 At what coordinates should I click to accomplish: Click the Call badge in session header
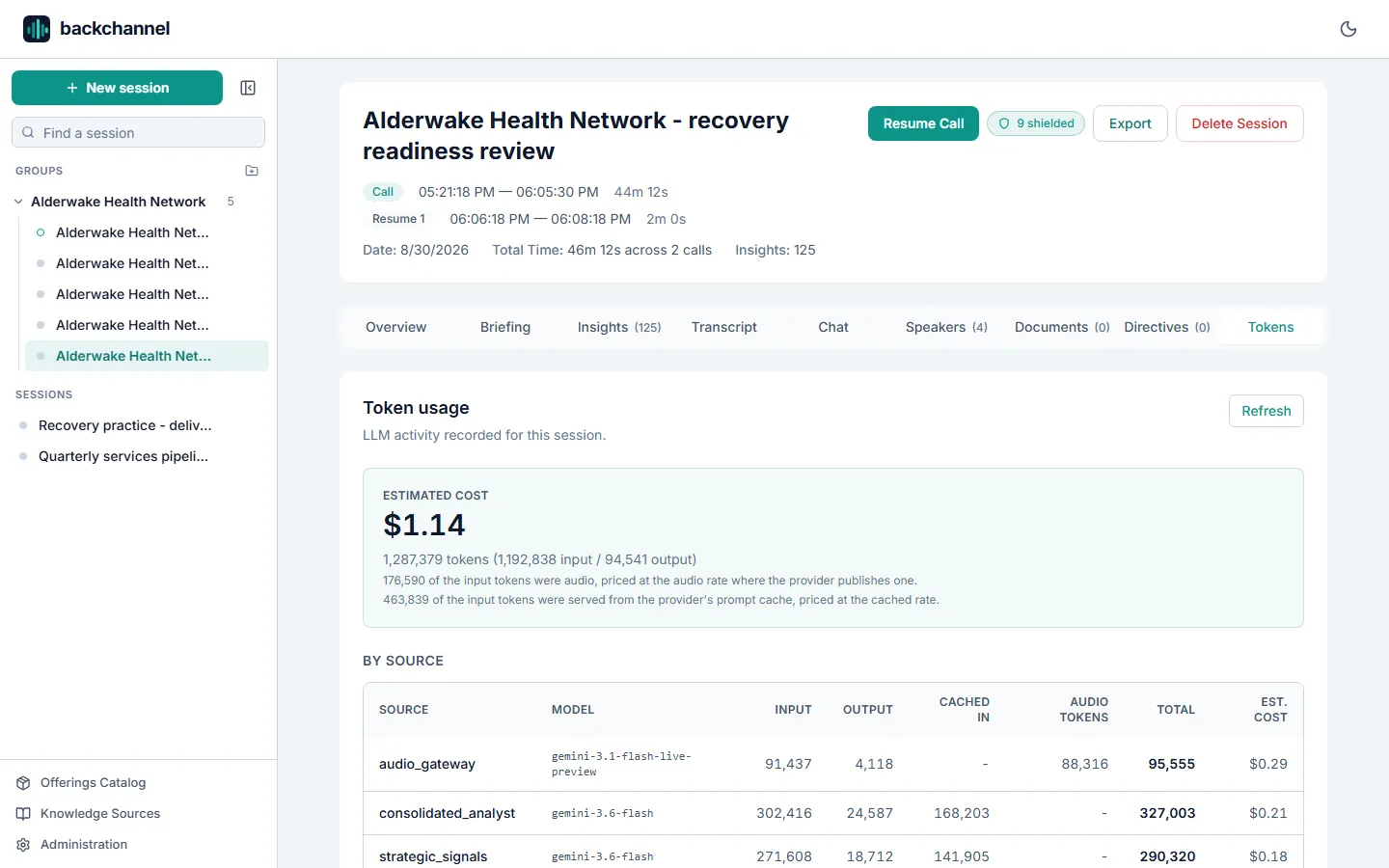[x=383, y=192]
